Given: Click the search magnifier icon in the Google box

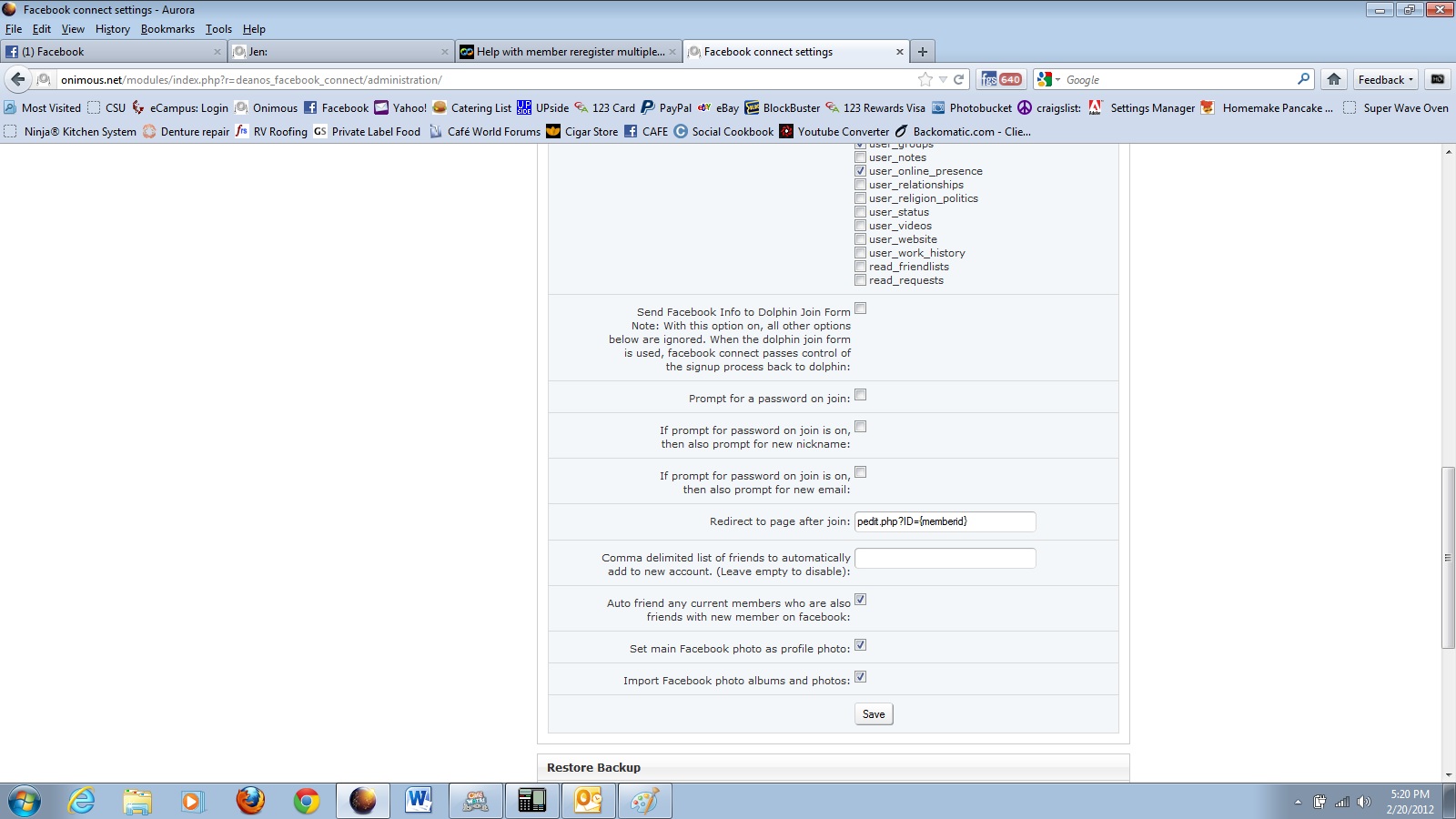Looking at the screenshot, I should pyautogui.click(x=1303, y=79).
